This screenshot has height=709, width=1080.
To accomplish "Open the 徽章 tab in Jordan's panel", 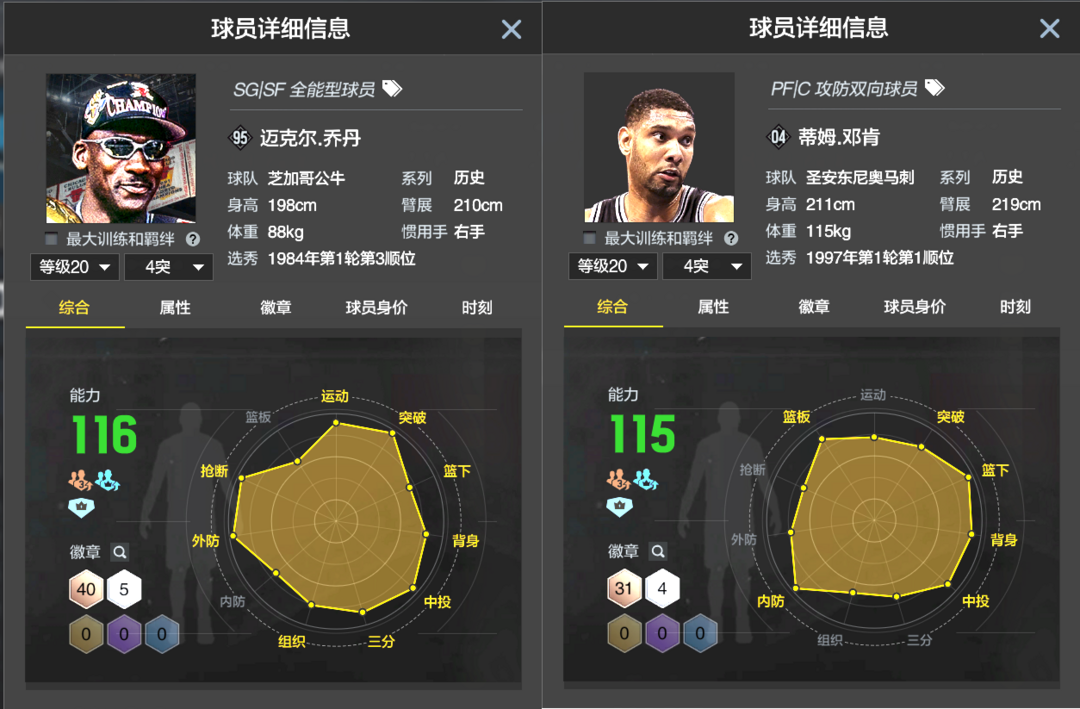I will click(276, 307).
